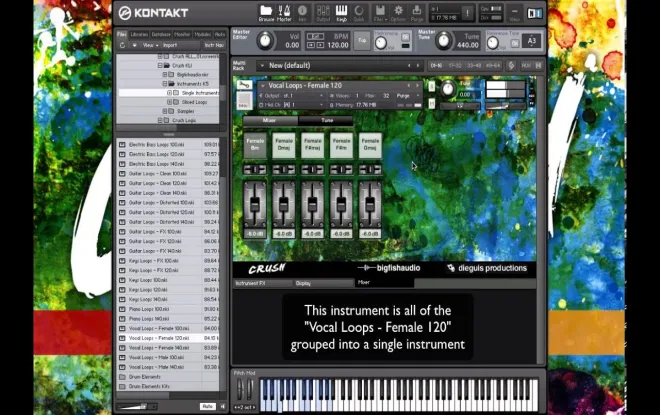Select the Mixer tab in instrument
The image size is (660, 415).
pos(270,120)
